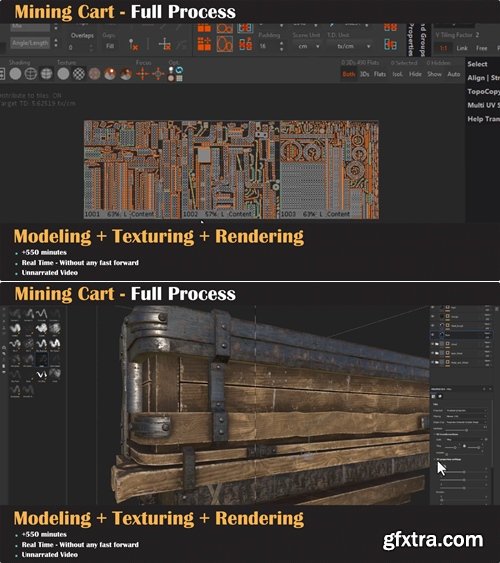Click the top-row blue framed orange icon
500x563 pixels.
pyautogui.click(x=246, y=28)
